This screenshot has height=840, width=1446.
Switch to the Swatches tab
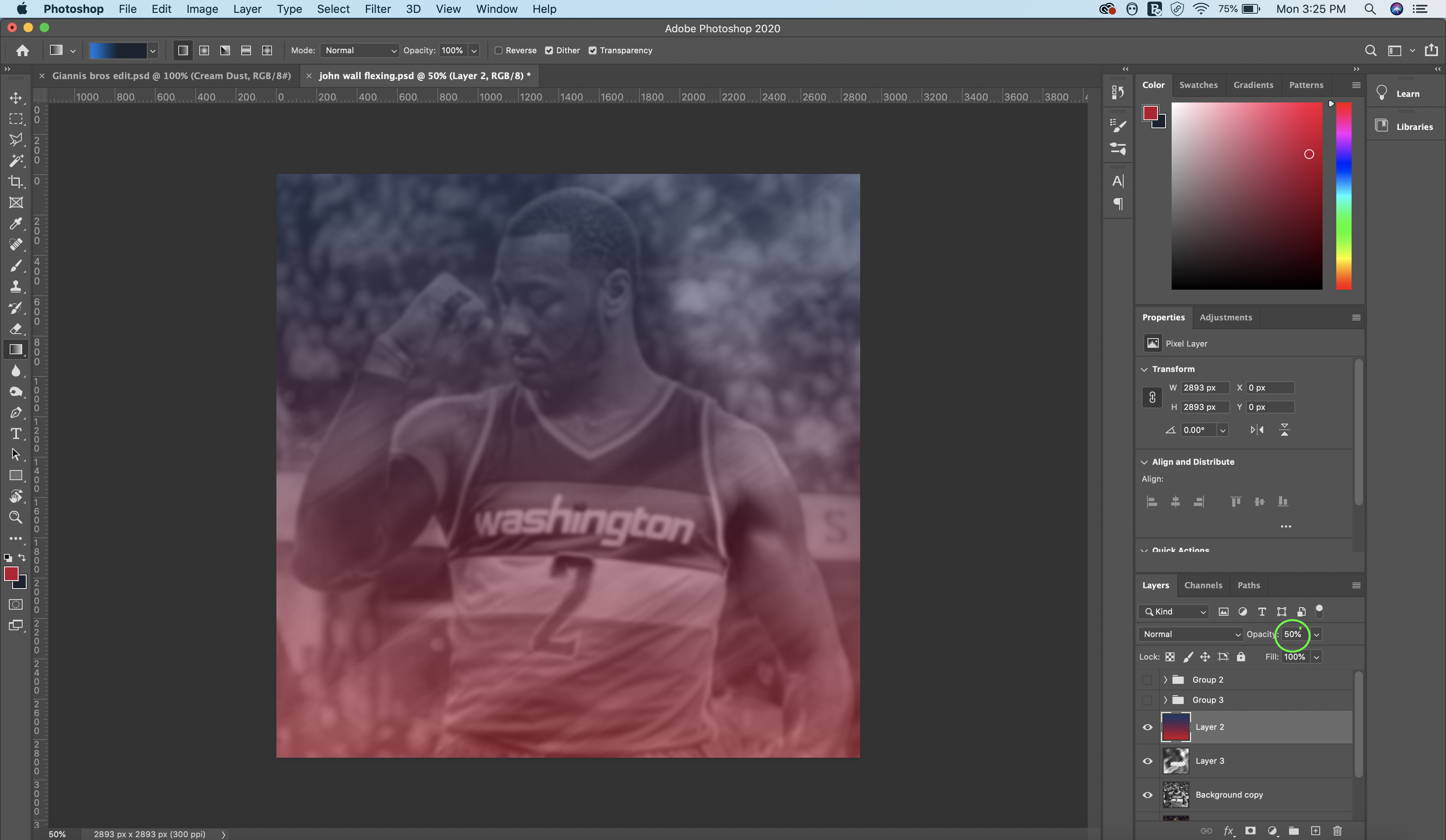(x=1198, y=85)
